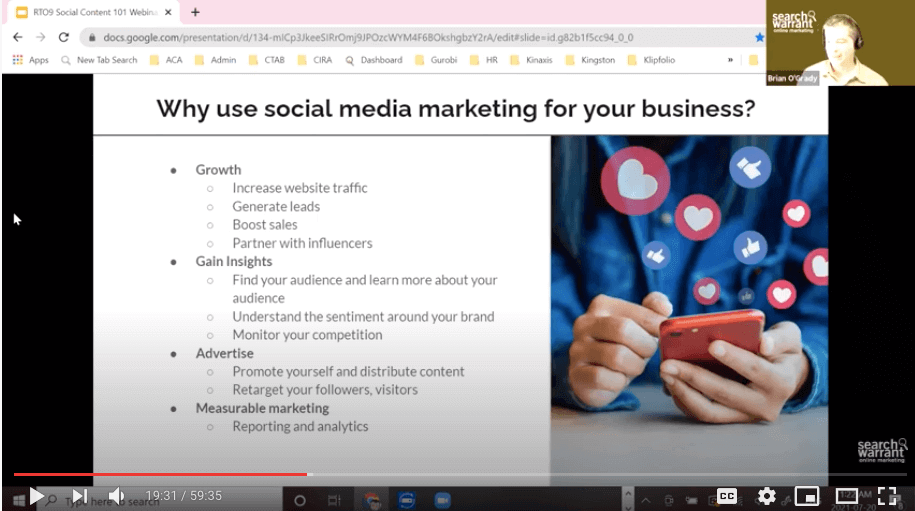Mute the video volume
The image size is (915, 511).
click(x=117, y=496)
